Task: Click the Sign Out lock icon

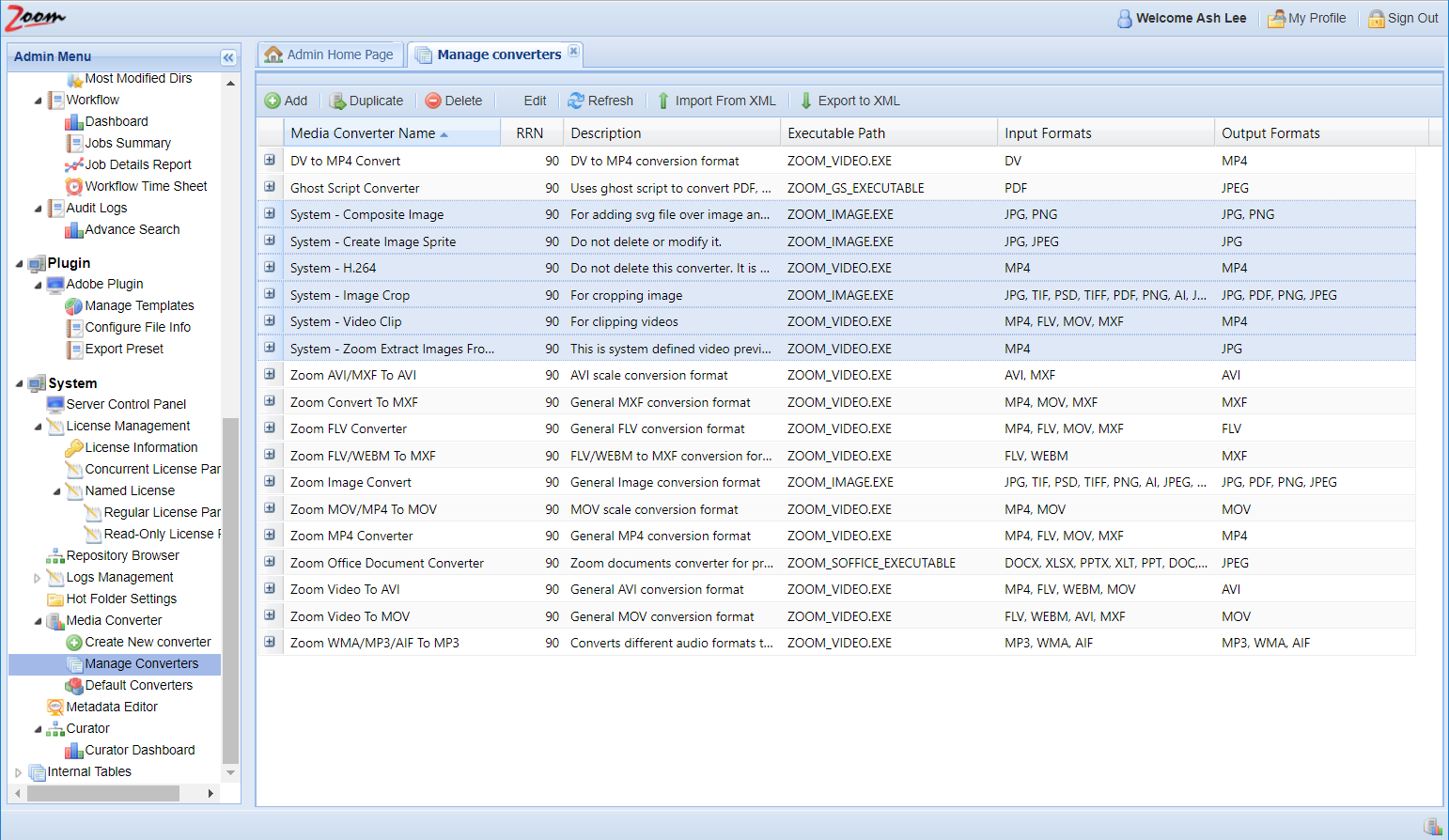Action: pos(1377,18)
